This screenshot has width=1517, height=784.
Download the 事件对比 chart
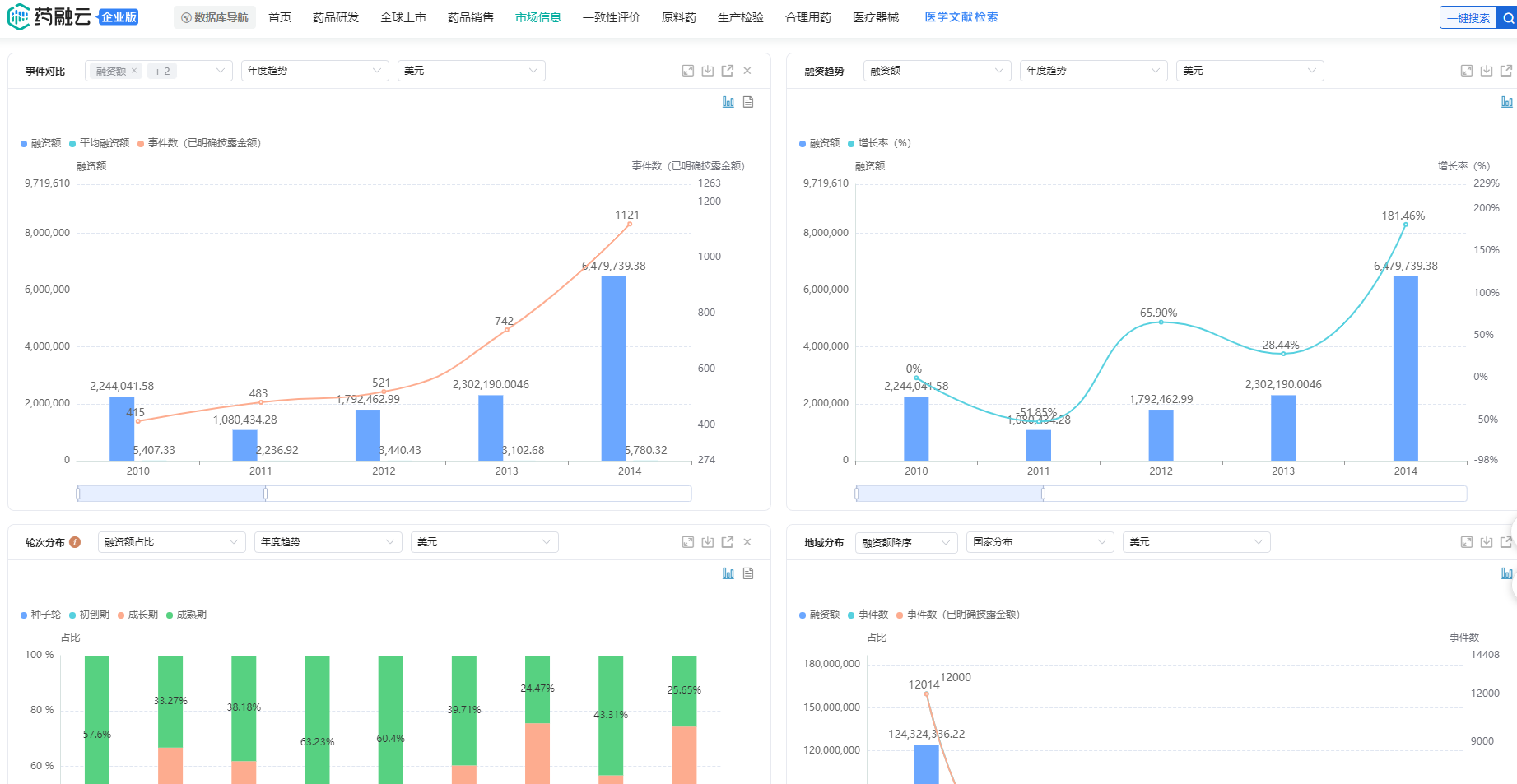pos(708,71)
